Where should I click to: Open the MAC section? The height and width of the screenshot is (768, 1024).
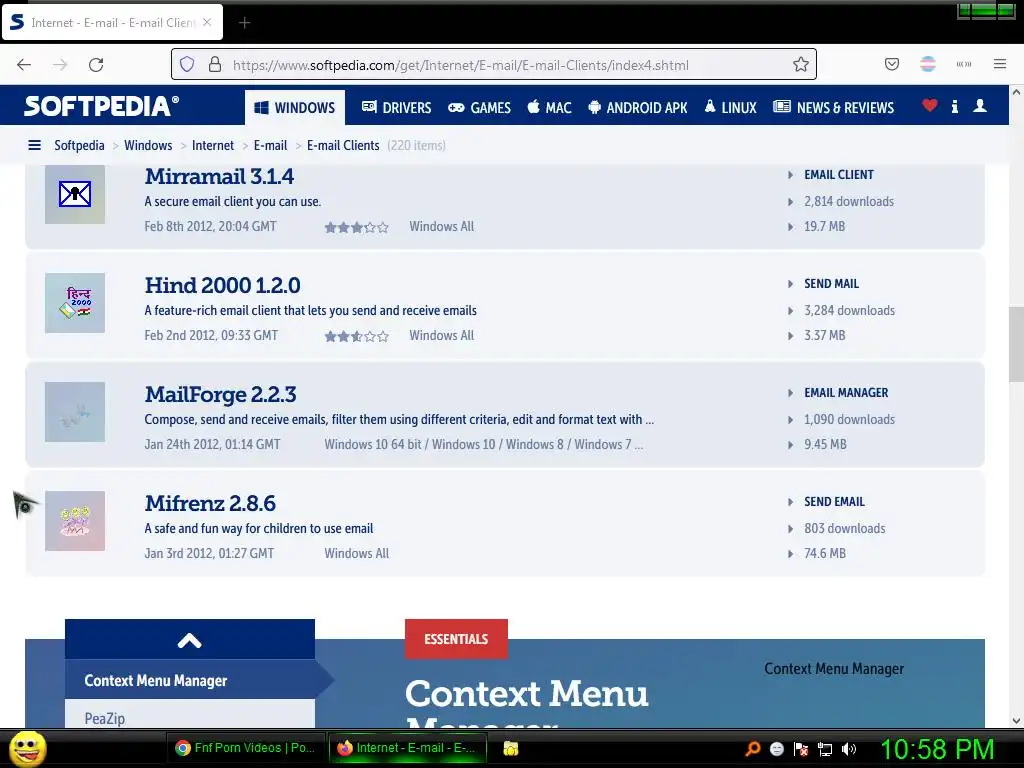point(549,107)
